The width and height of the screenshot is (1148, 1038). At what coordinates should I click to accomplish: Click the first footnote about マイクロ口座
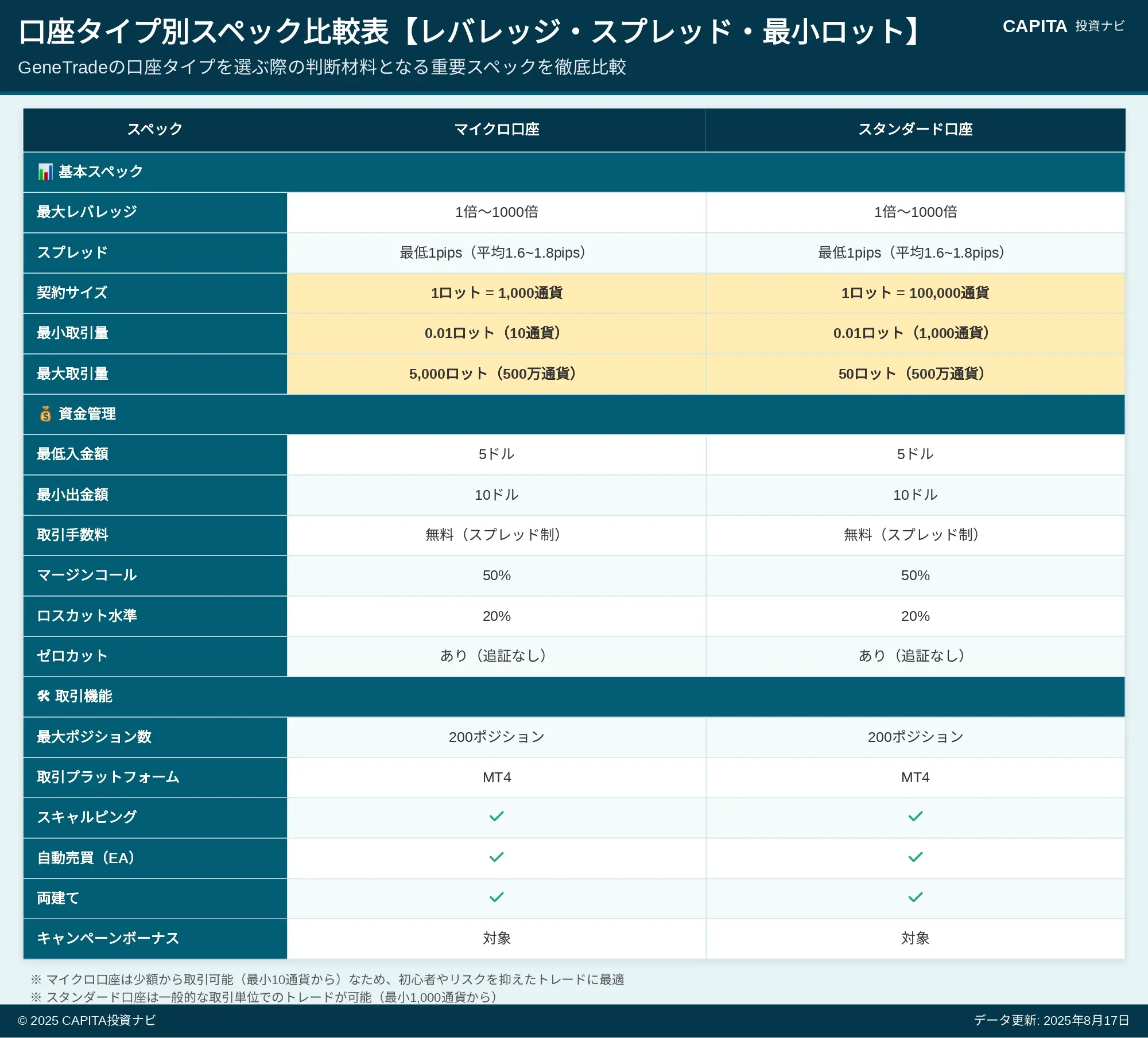point(327,979)
